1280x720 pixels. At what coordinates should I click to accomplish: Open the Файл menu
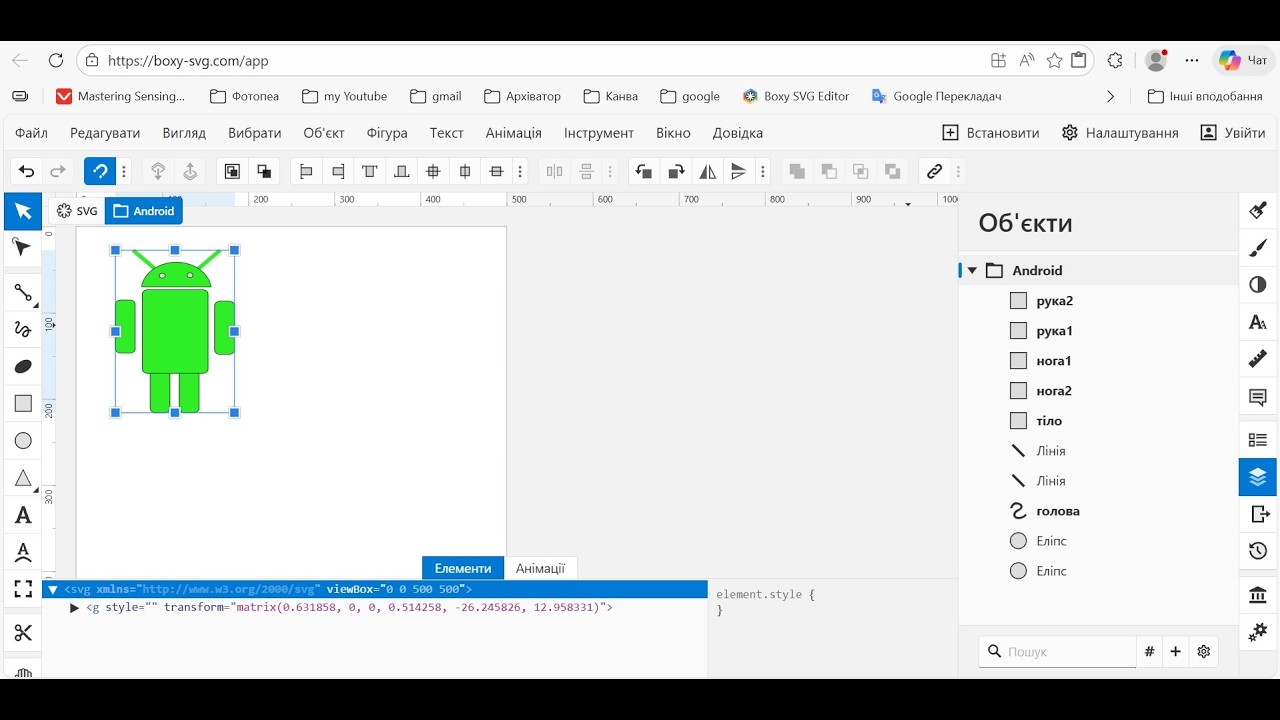coord(32,133)
